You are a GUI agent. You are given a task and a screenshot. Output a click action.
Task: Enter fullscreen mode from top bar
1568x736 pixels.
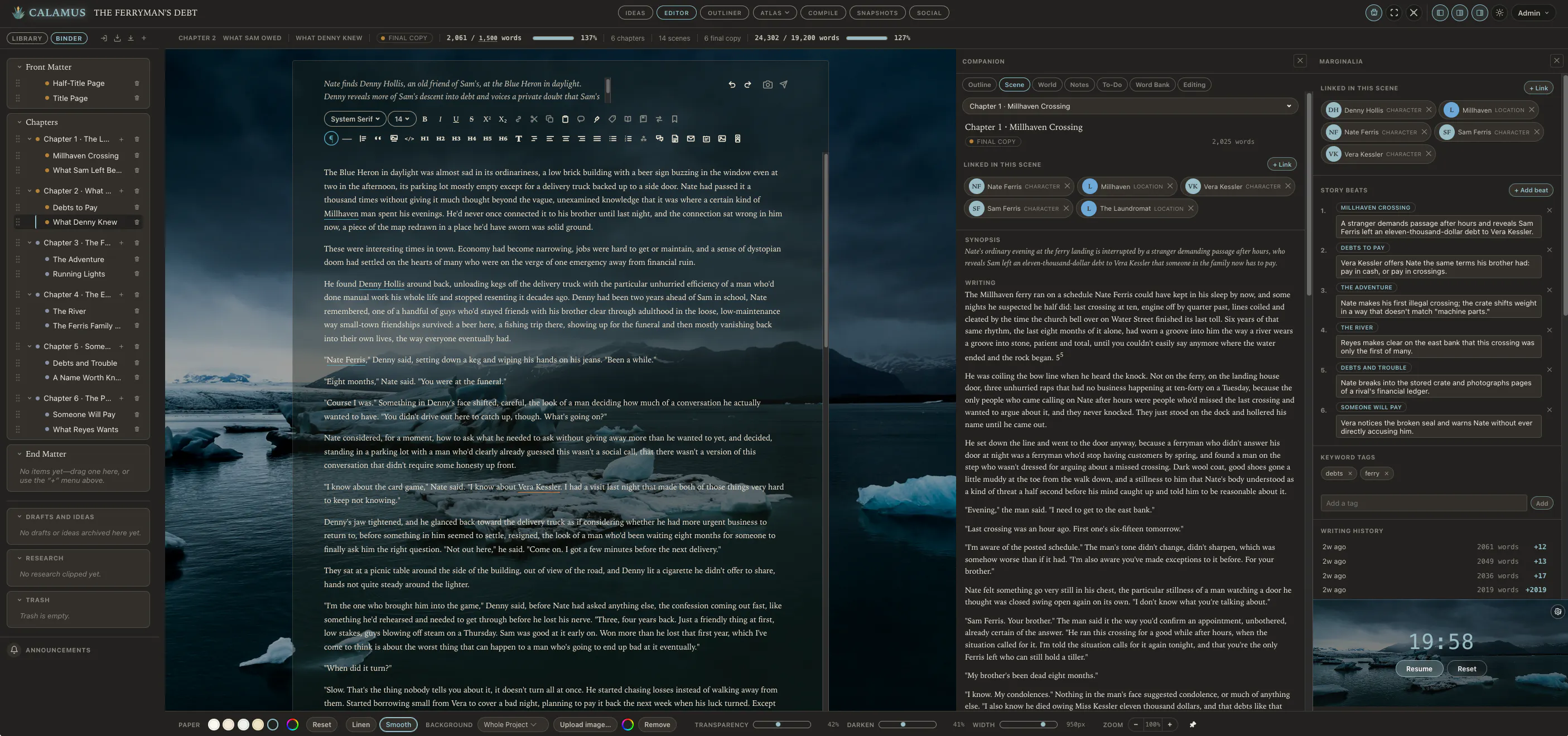1394,13
